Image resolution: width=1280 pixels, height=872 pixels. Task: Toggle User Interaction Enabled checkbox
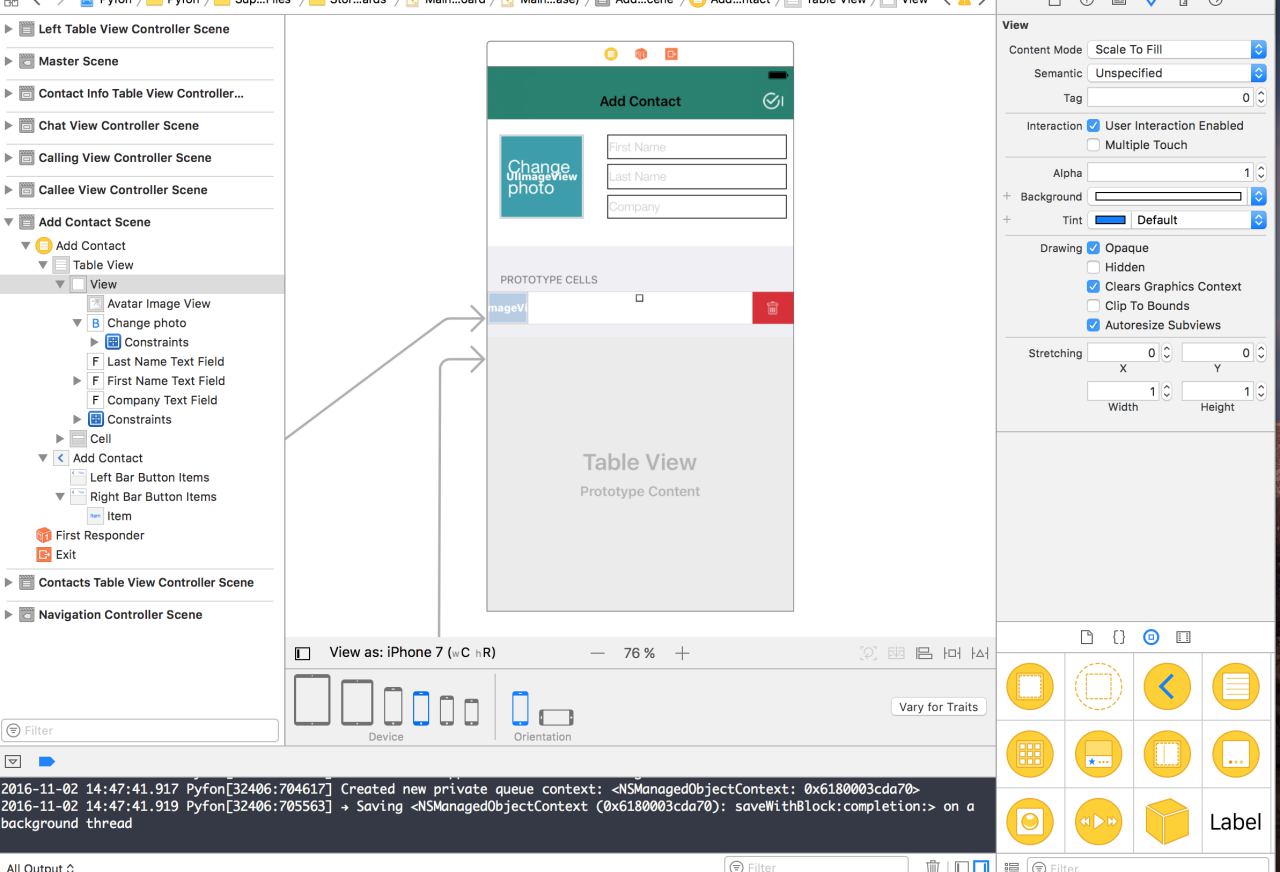tap(1093, 126)
